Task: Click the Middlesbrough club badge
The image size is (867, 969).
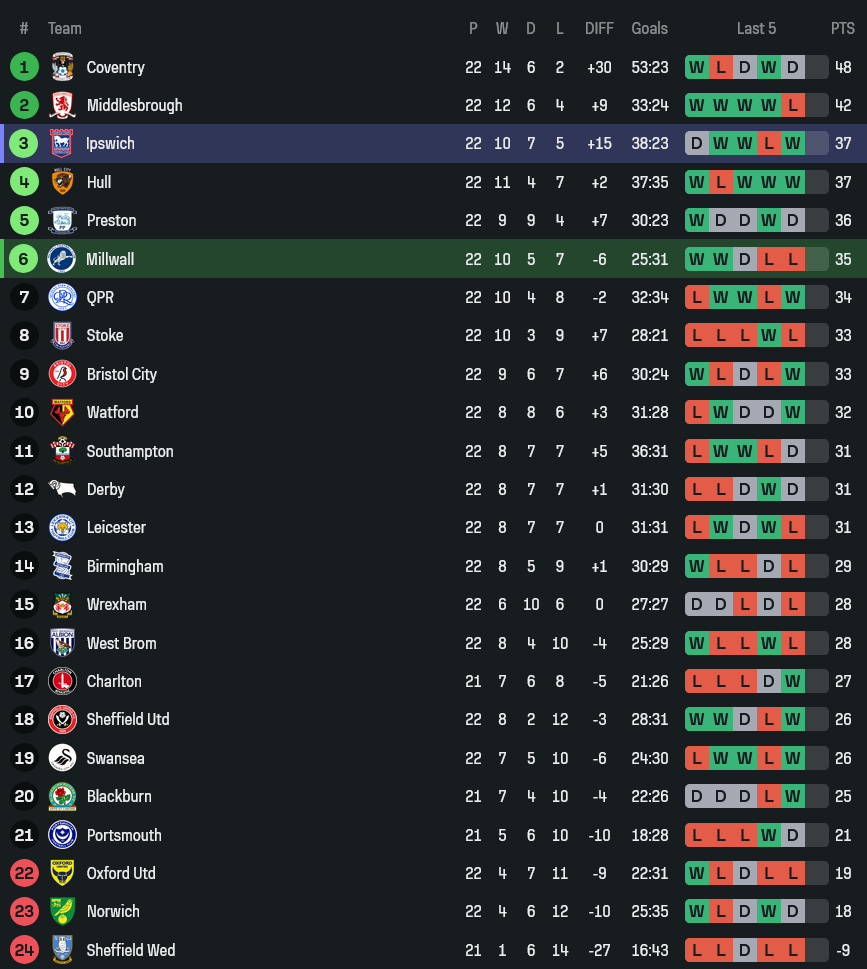Action: click(x=62, y=105)
